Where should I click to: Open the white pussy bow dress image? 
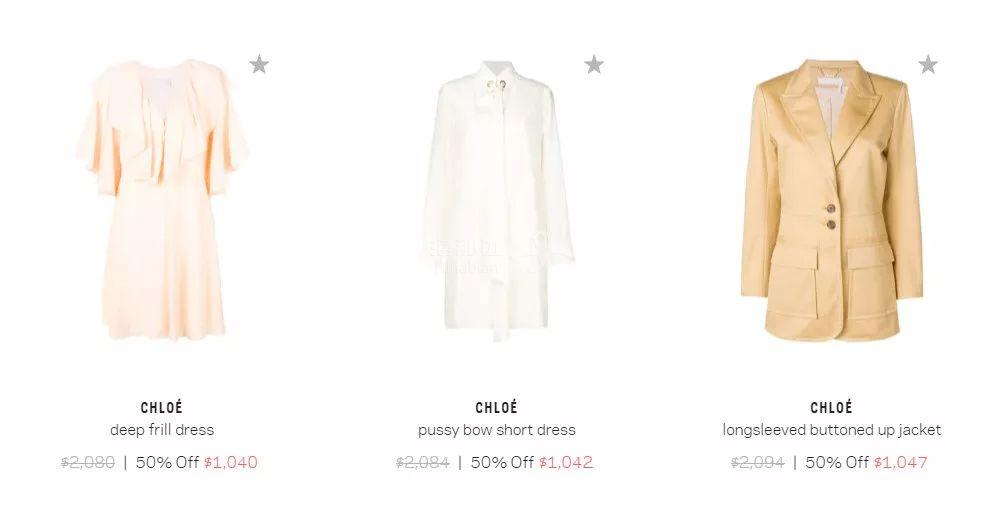[x=497, y=201]
